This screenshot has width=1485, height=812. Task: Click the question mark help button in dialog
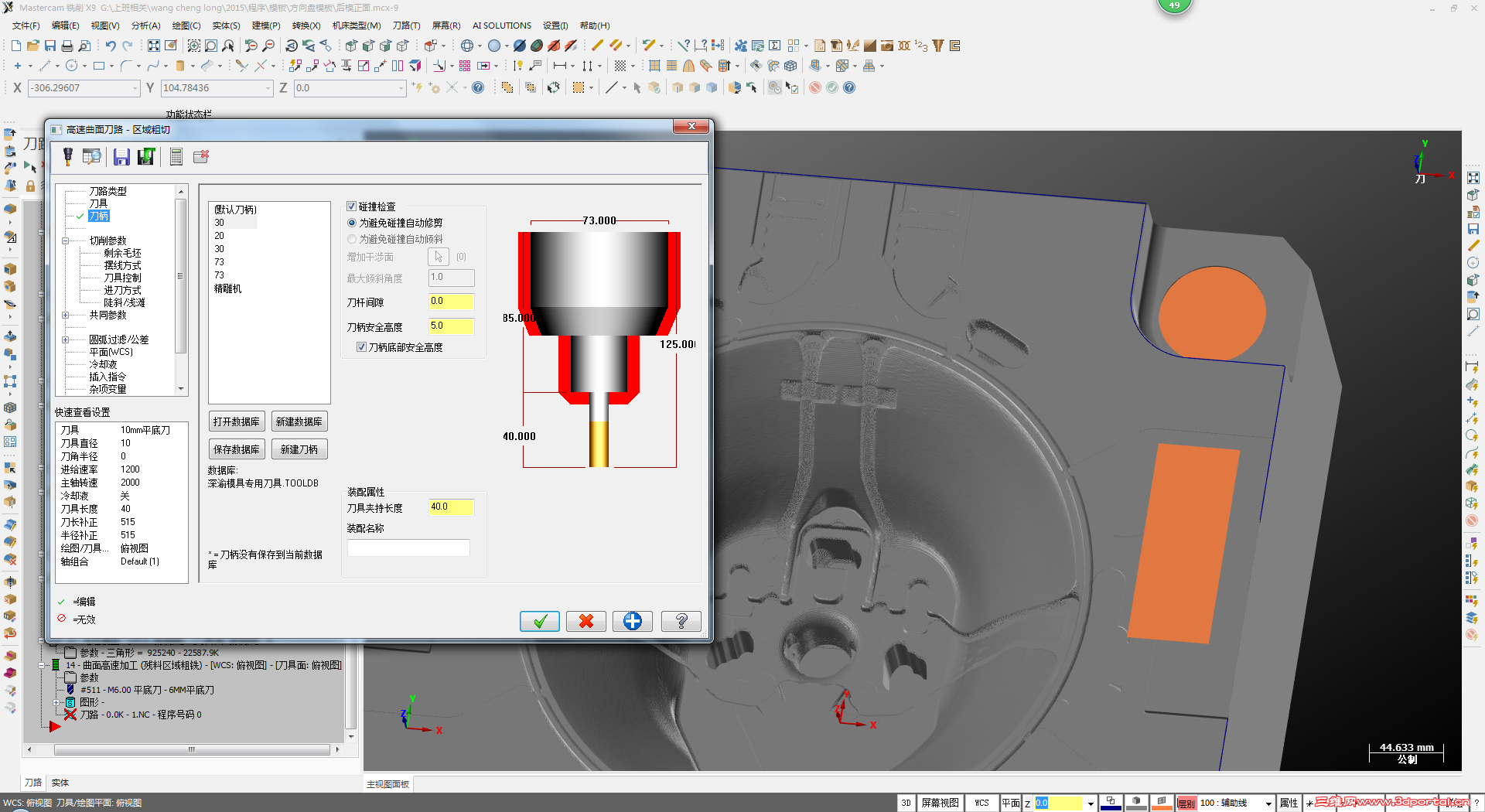(681, 621)
